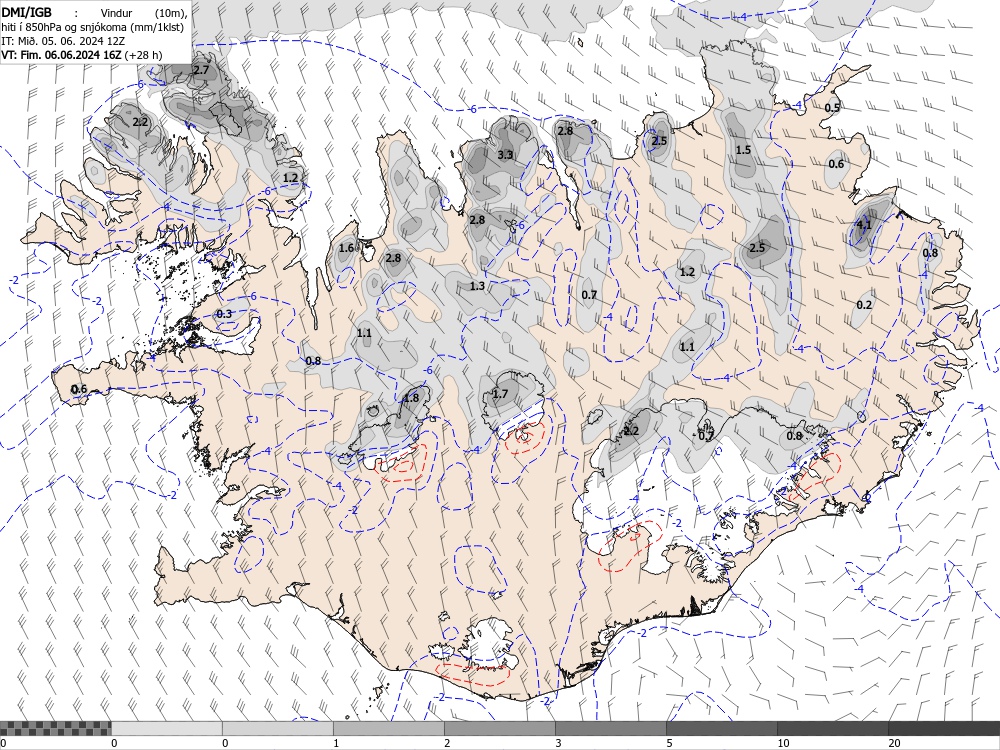Click the legend scale label 3
Screen dimensions: 1000x750
click(558, 743)
